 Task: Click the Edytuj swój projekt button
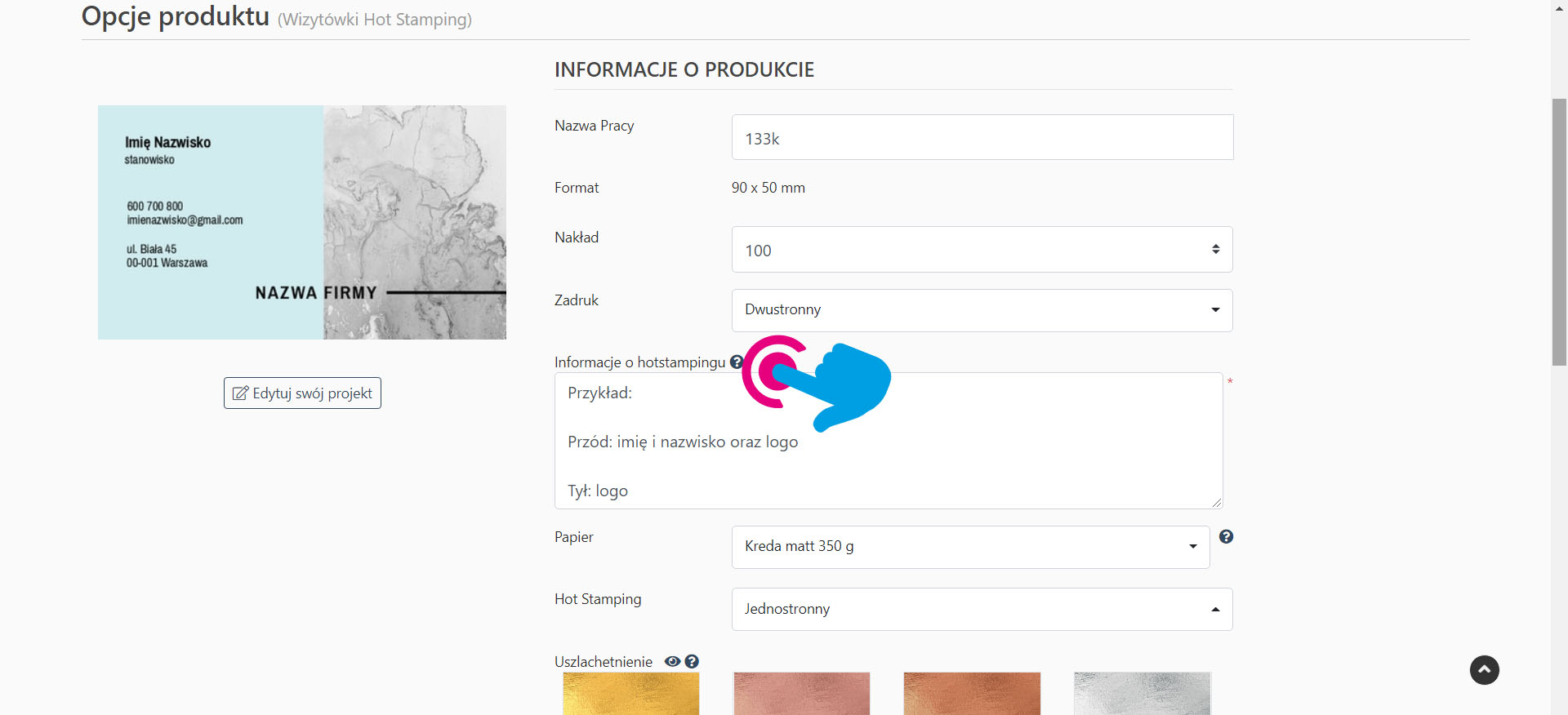click(x=302, y=393)
